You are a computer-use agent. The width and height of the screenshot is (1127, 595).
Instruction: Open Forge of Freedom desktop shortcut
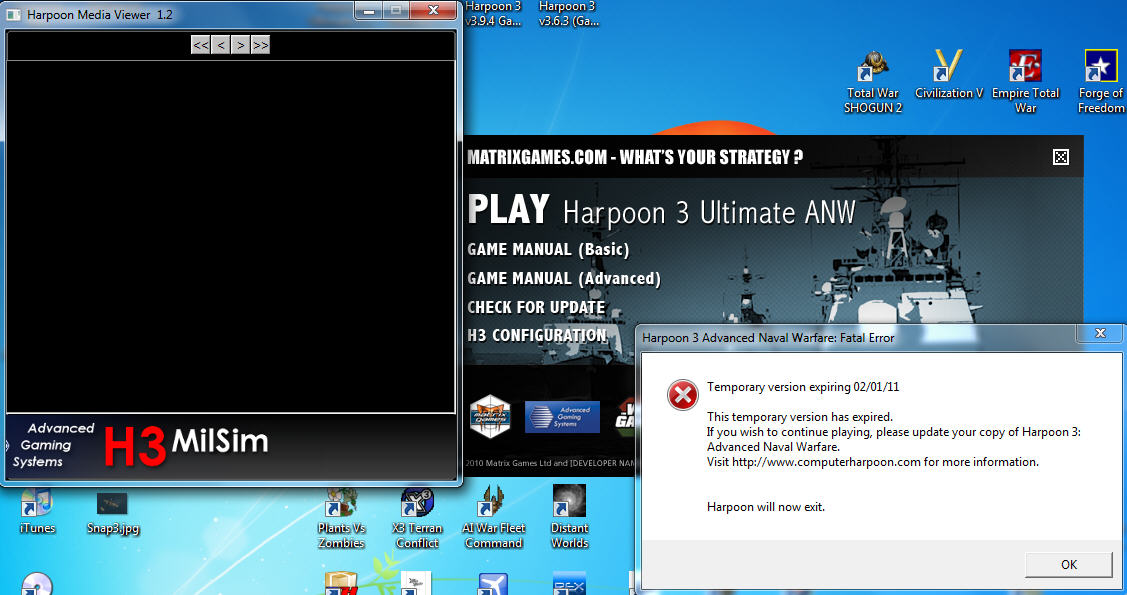(1100, 82)
